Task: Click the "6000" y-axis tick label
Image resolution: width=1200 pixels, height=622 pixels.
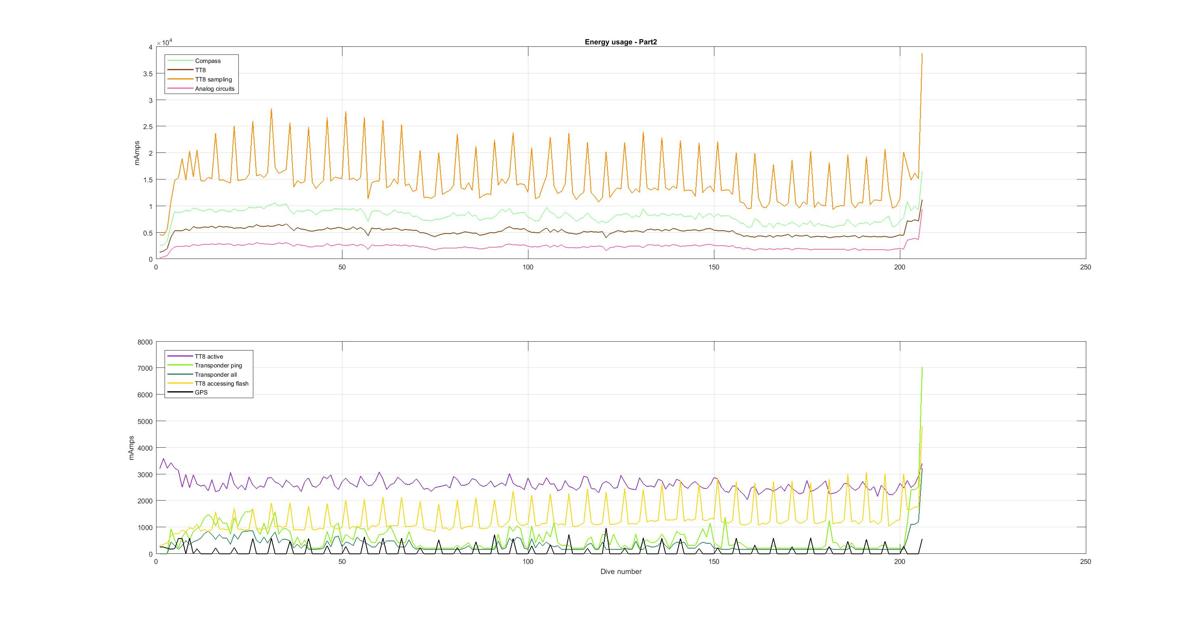Action: click(x=145, y=395)
